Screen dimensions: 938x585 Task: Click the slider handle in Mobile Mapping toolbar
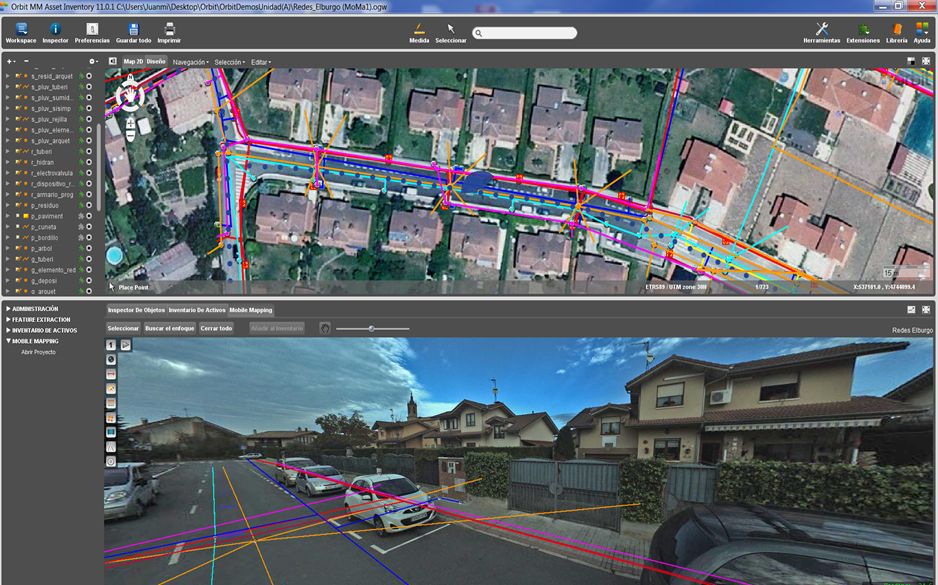tap(371, 328)
